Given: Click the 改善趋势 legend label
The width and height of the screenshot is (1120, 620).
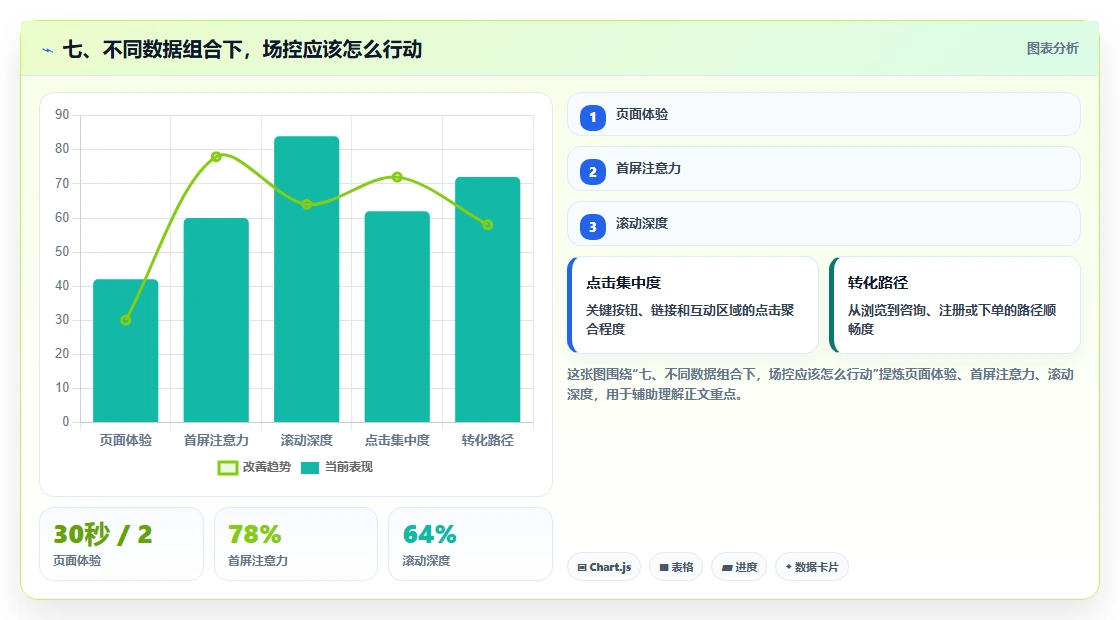Looking at the screenshot, I should (x=266, y=467).
